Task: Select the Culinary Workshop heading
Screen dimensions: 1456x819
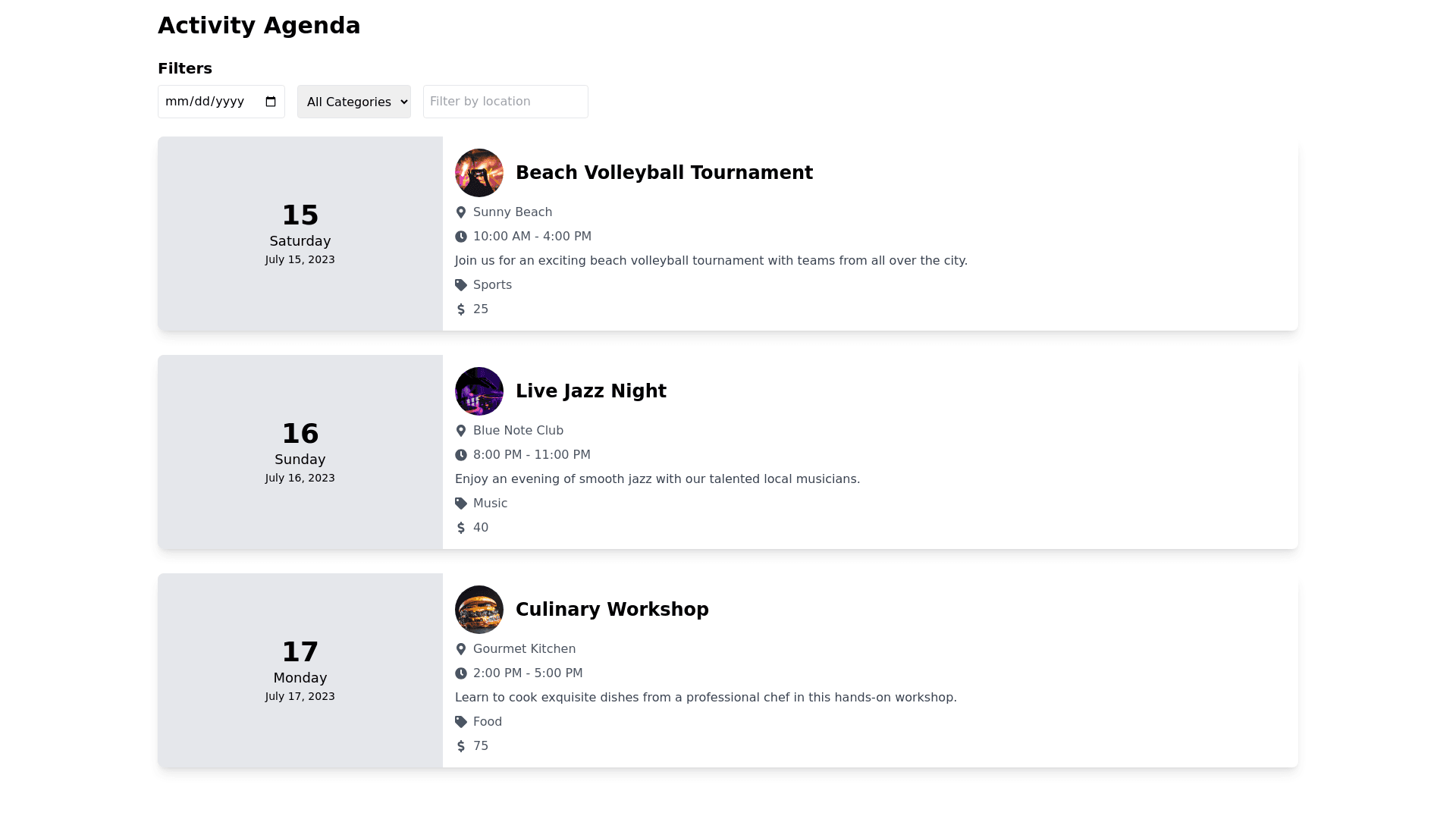Action: point(612,610)
